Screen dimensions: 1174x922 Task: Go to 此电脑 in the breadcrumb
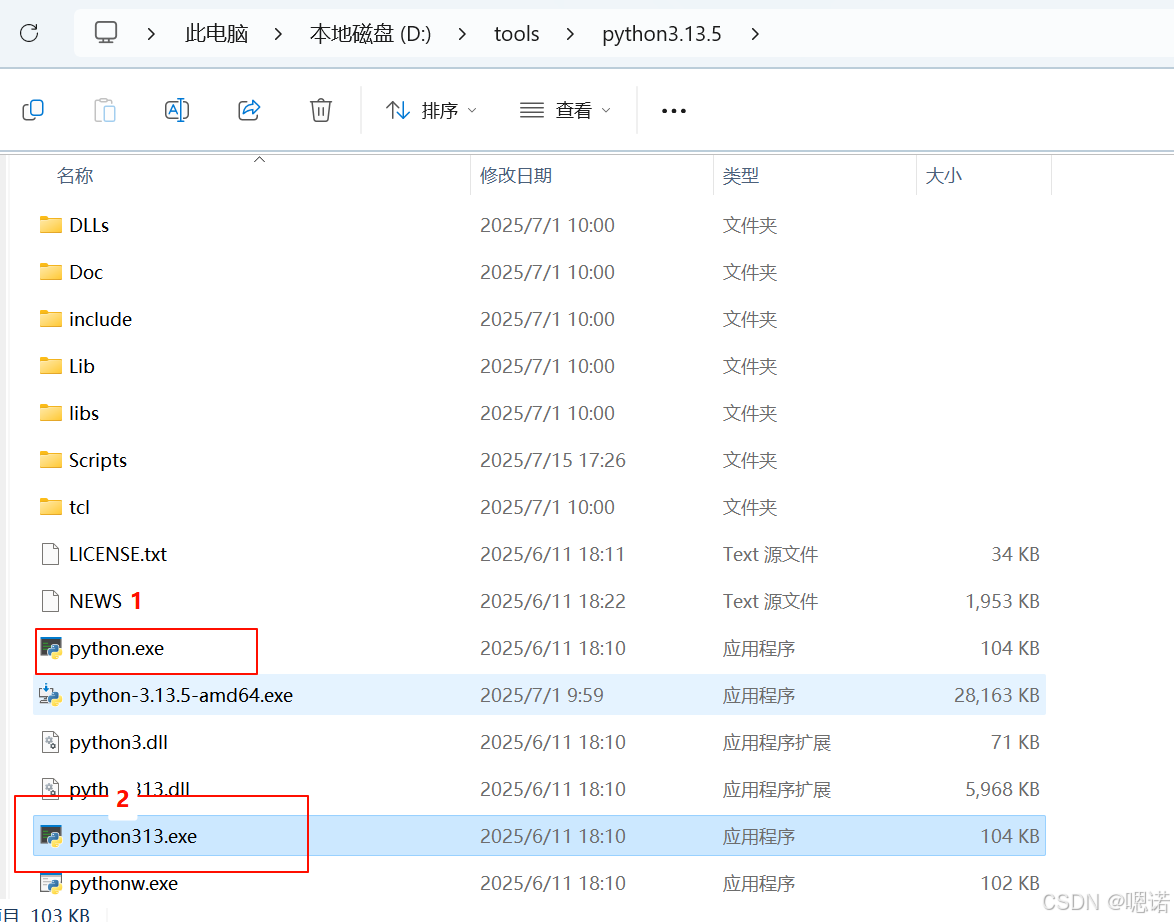coord(216,34)
